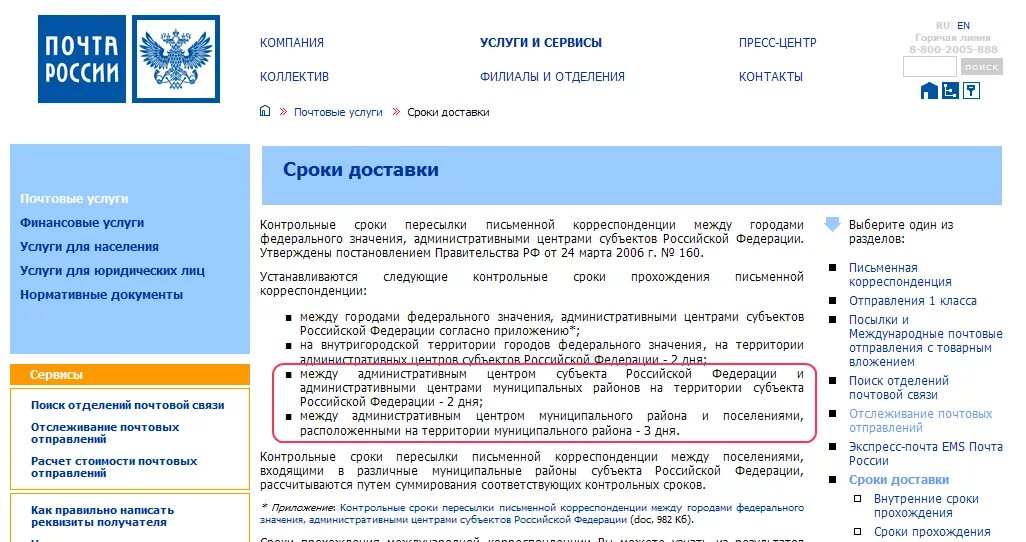Open the Пресс-центр menu
This screenshot has width=1026, height=542.
pos(777,43)
